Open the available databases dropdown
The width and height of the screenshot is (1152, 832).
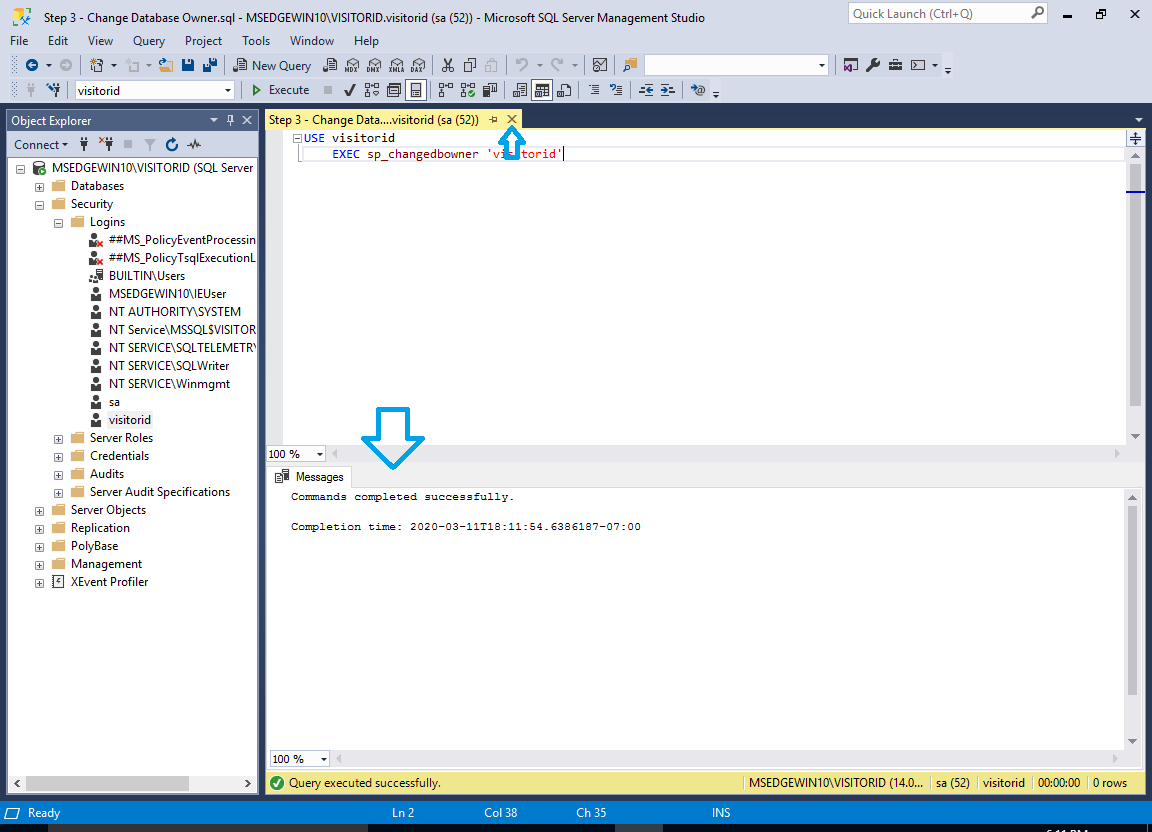228,90
